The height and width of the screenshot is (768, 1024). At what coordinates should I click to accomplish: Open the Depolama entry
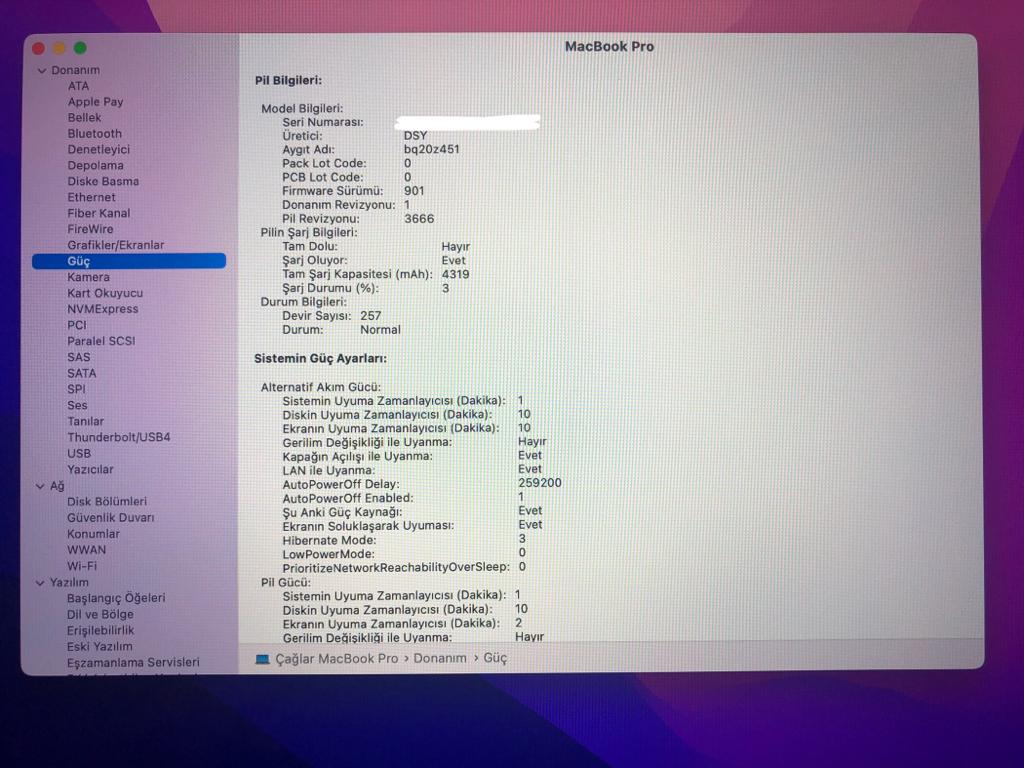(95, 166)
